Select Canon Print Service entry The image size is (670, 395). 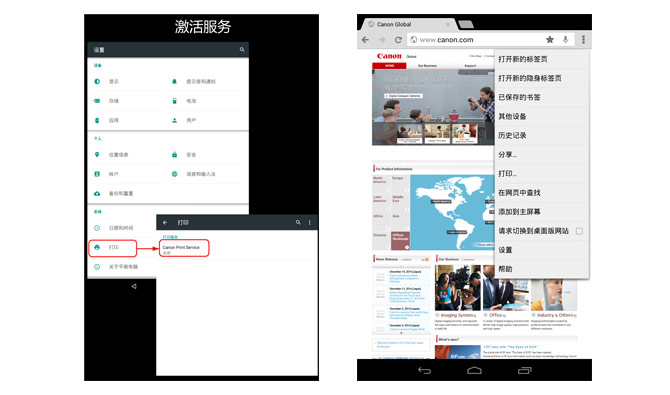[x=184, y=248]
